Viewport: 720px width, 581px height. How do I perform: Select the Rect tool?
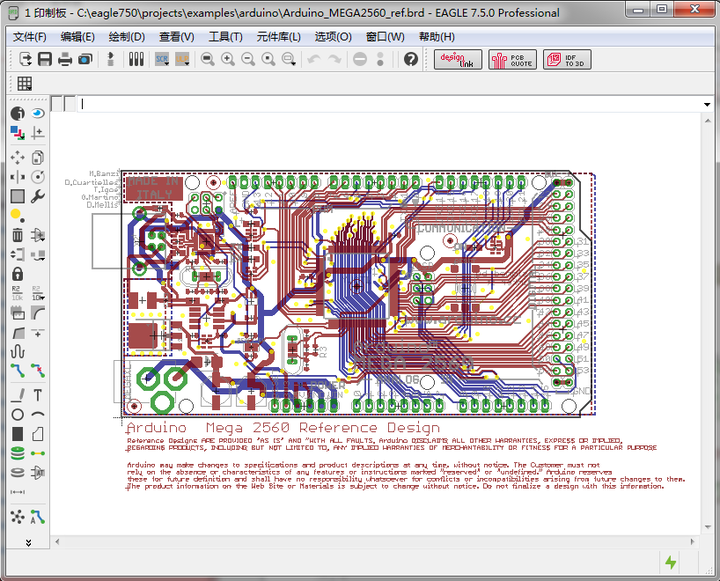[x=17, y=434]
